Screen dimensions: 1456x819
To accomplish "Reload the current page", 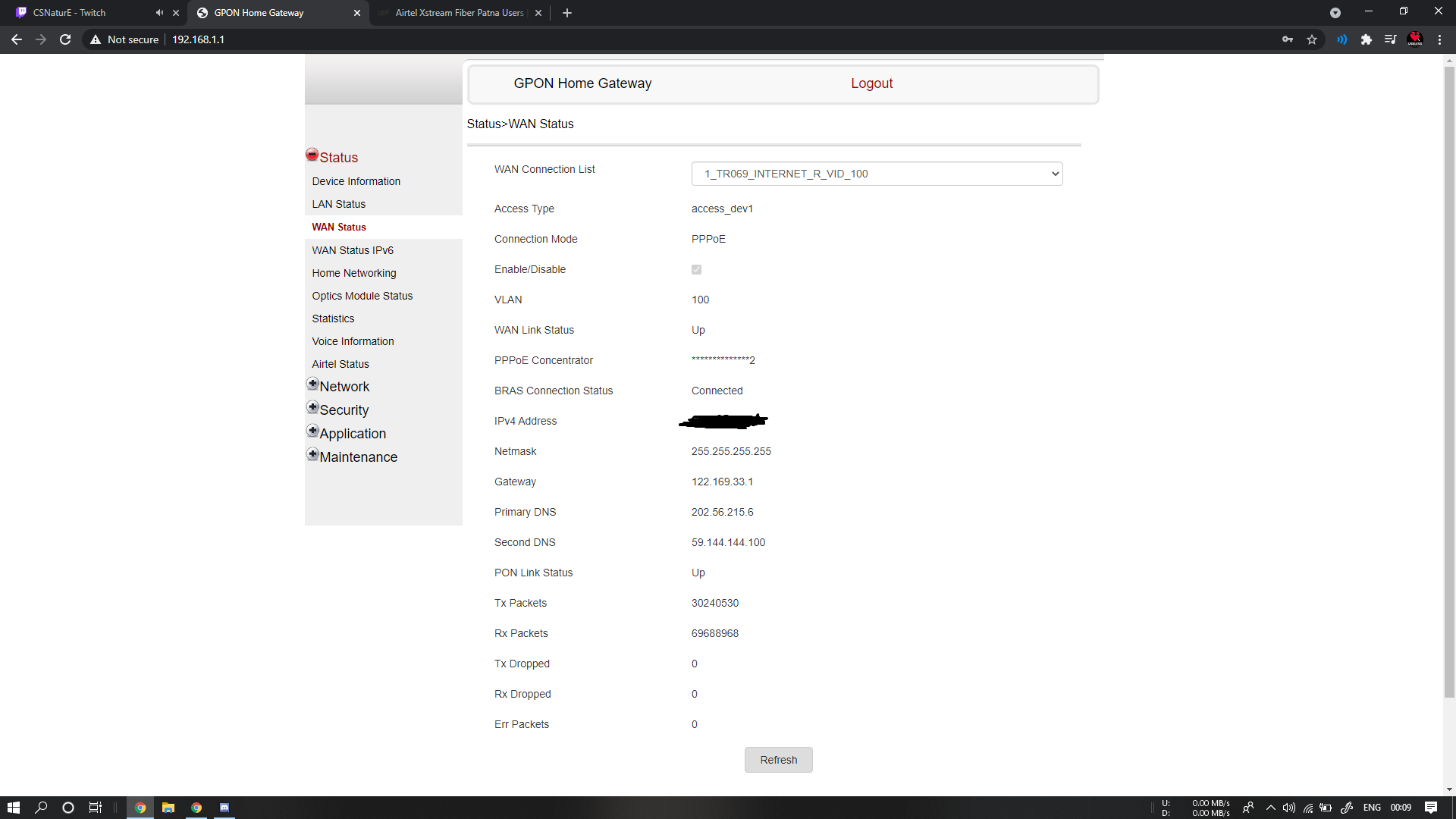I will click(65, 39).
